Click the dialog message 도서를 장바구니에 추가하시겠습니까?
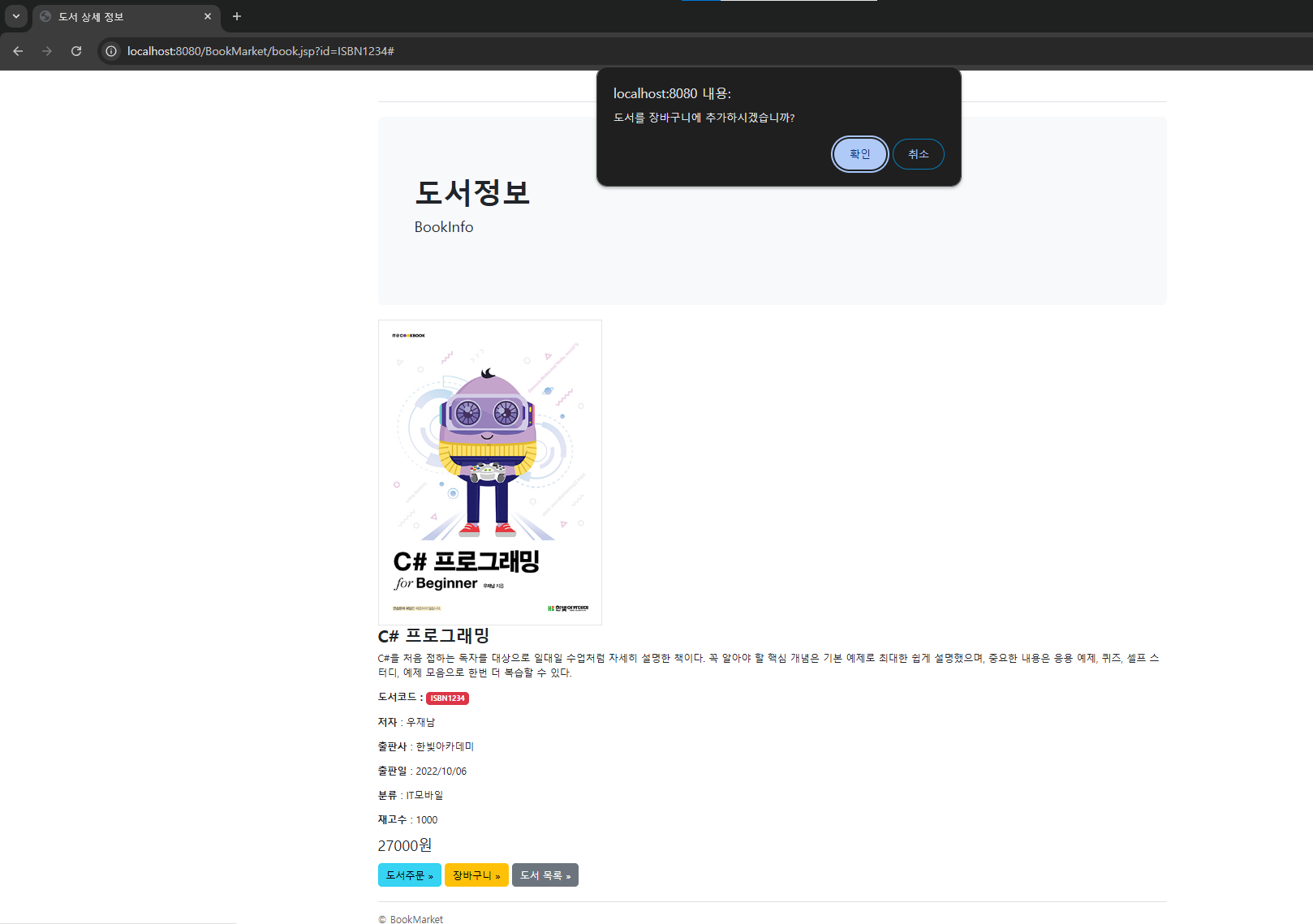1313x924 pixels. point(704,118)
